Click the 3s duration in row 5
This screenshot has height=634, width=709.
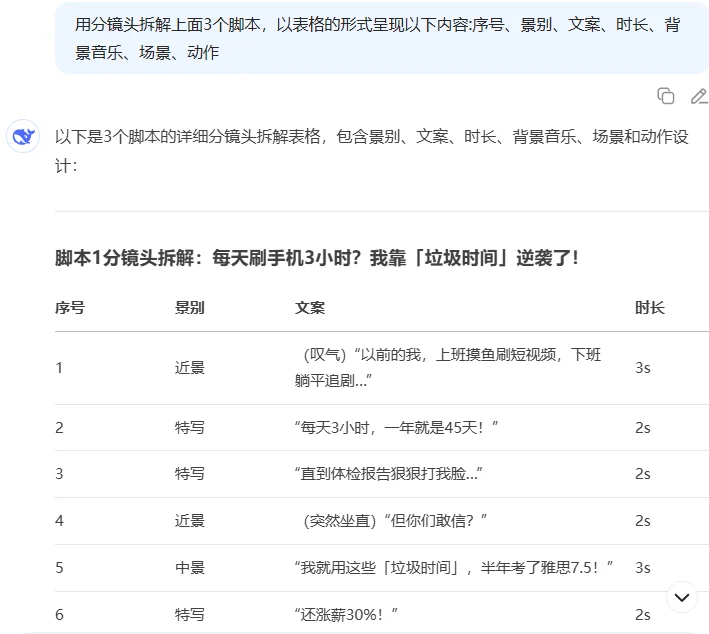[x=643, y=568]
